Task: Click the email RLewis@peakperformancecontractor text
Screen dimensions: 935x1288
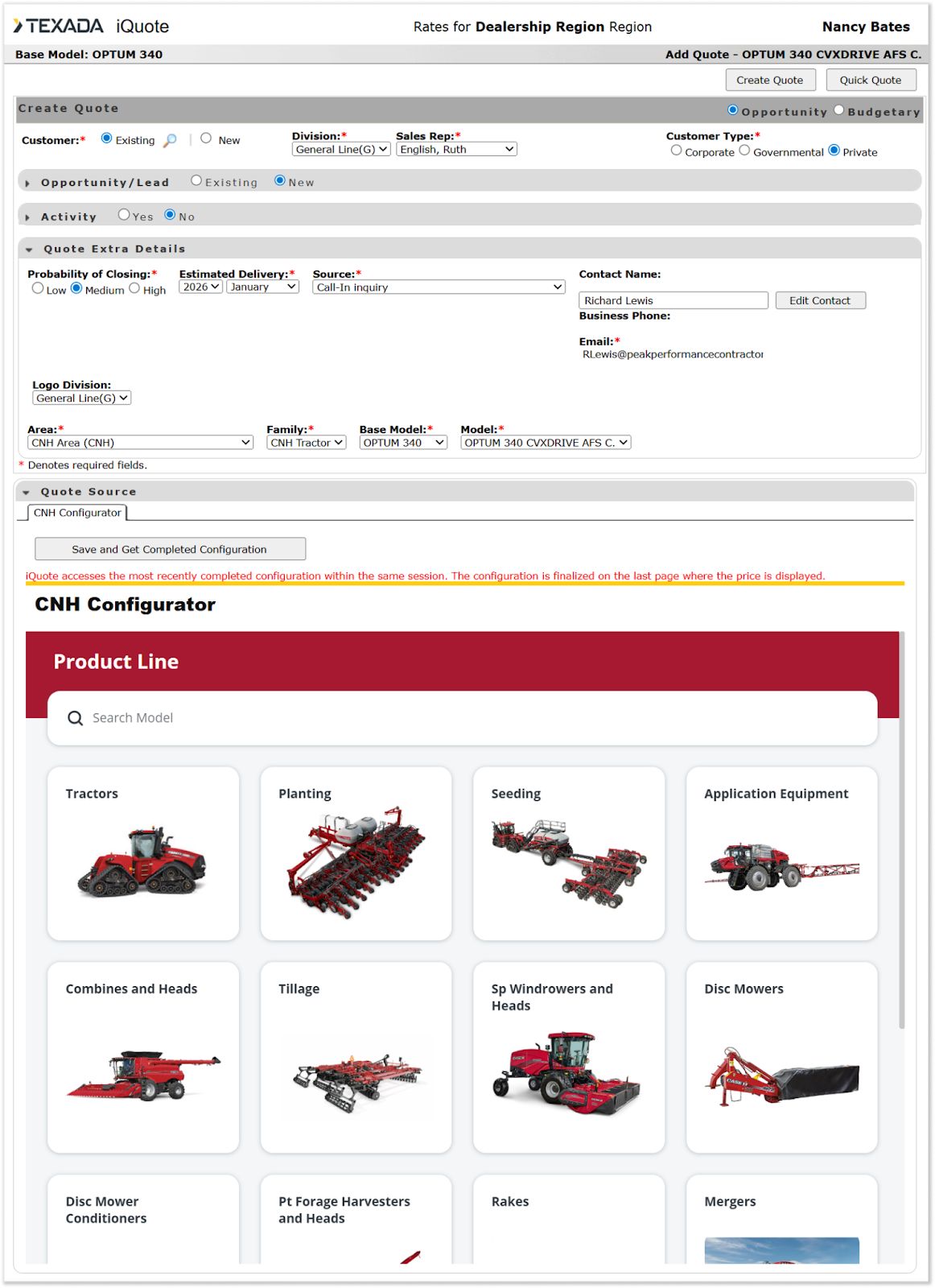Action: point(673,354)
